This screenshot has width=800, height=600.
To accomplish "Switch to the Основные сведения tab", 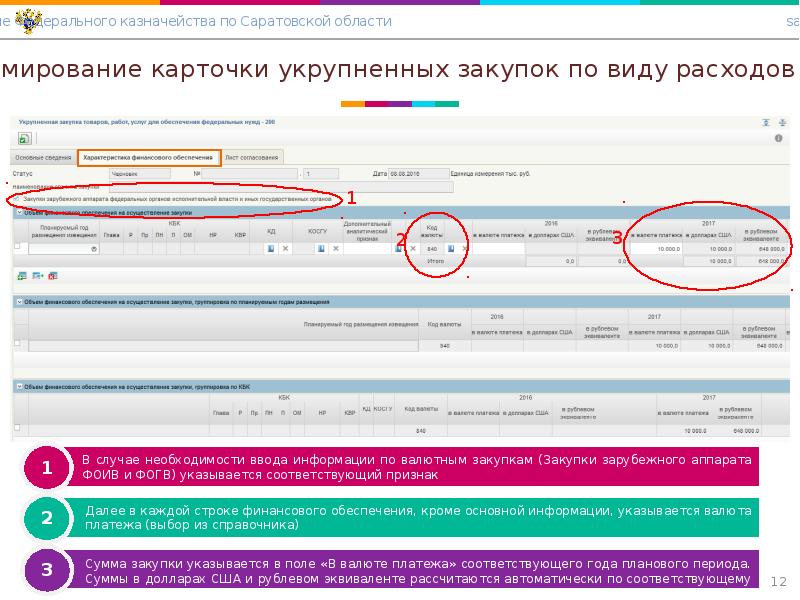I will pyautogui.click(x=43, y=157).
